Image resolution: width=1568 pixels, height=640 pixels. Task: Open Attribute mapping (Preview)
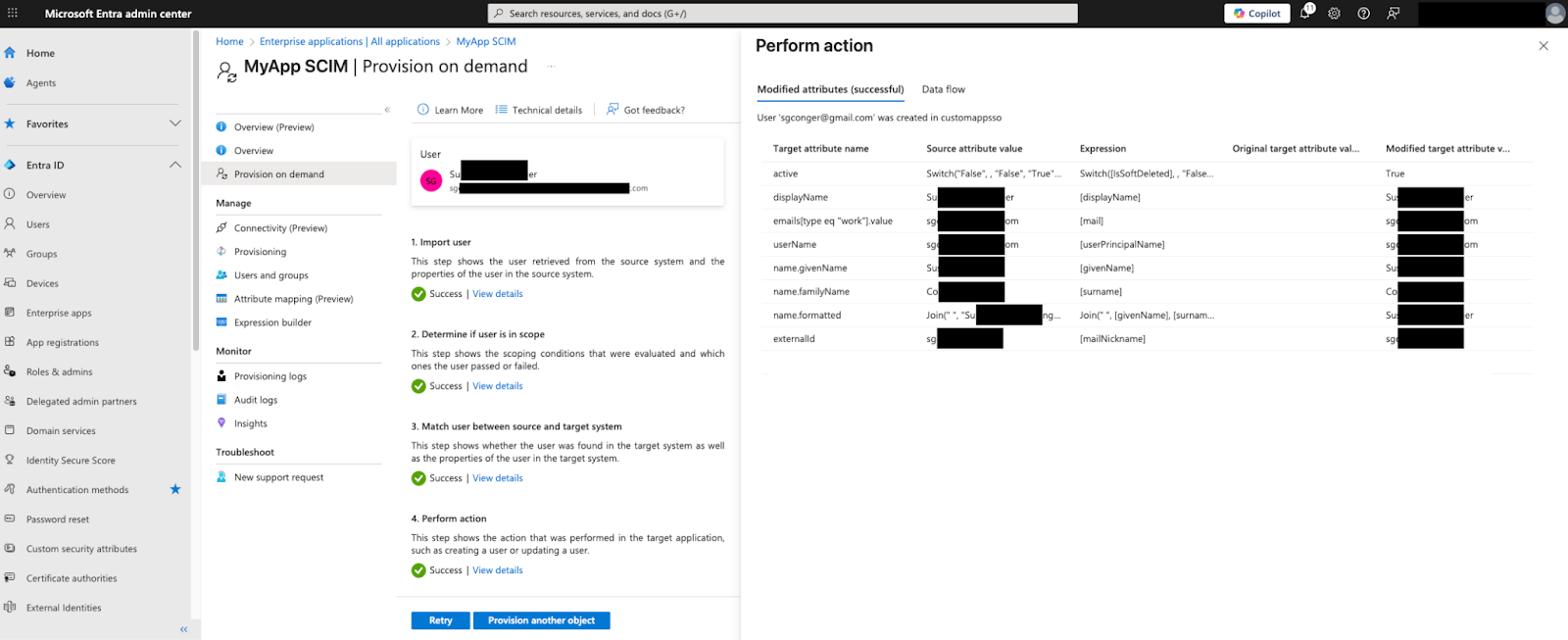pos(293,299)
